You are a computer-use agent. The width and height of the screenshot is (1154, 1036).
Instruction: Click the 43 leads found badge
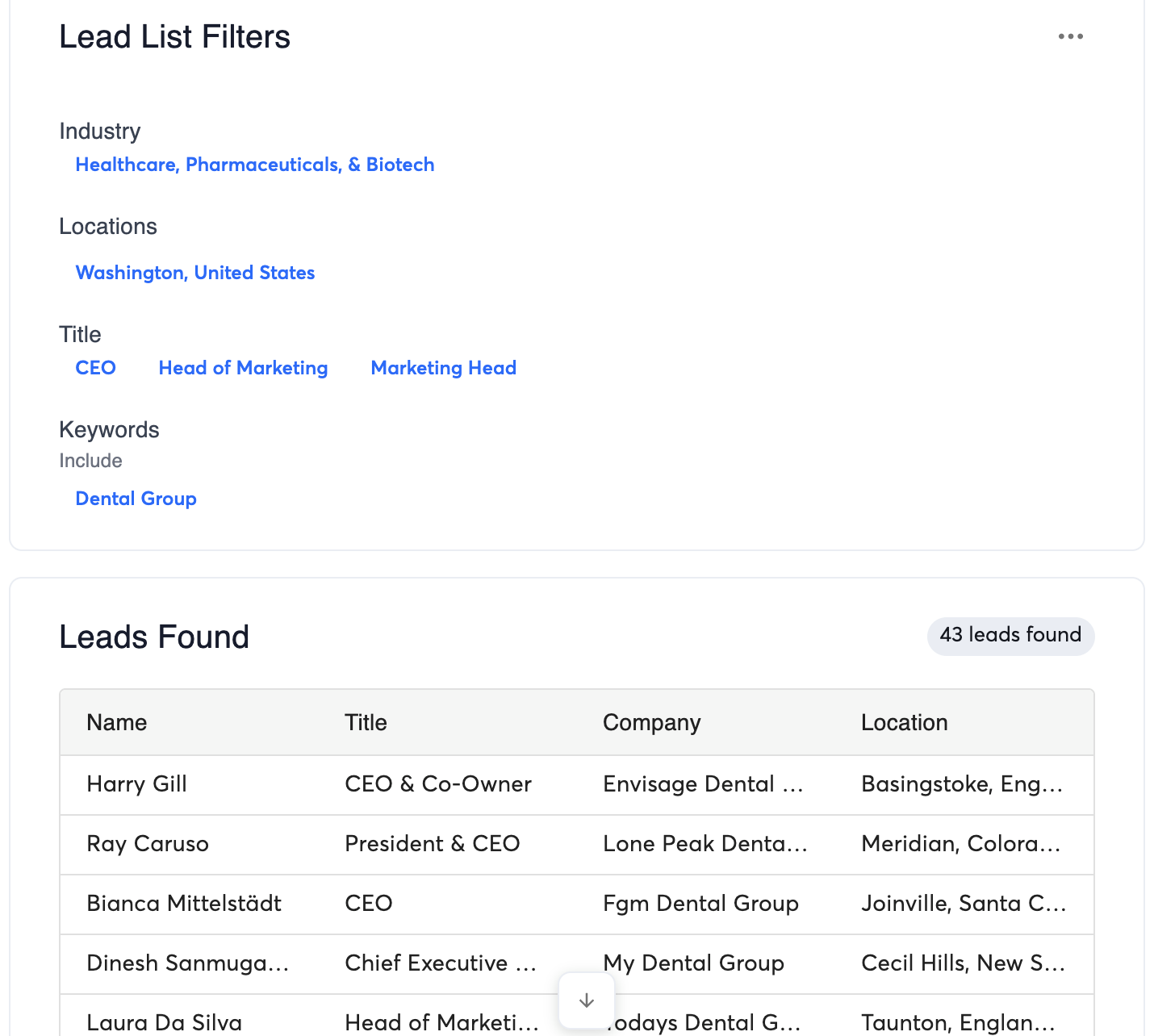click(x=1010, y=636)
